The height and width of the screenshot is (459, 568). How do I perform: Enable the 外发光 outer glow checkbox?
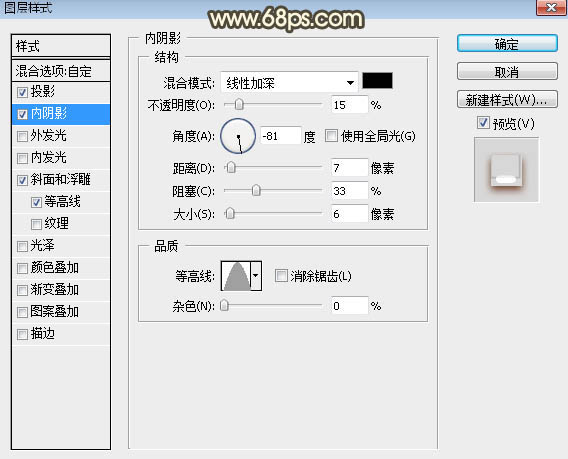[x=22, y=136]
